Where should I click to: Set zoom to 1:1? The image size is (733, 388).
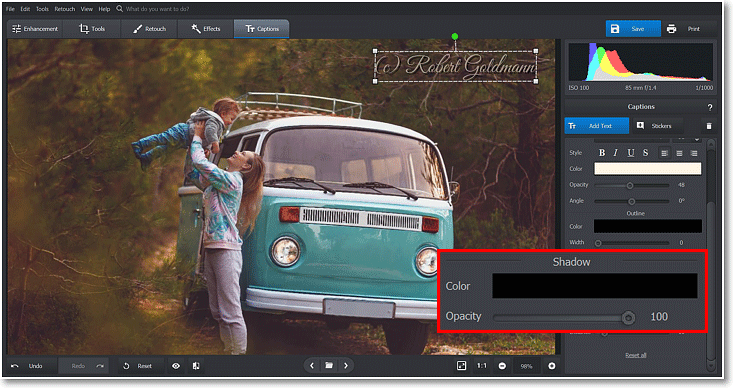[x=481, y=366]
